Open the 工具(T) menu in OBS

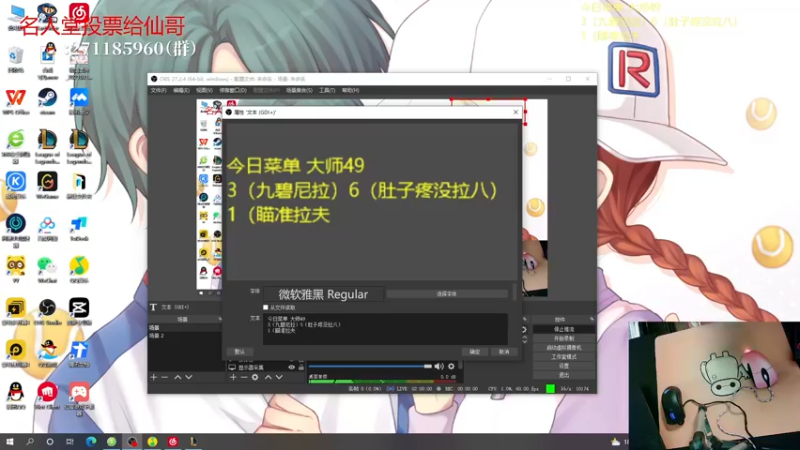327,90
